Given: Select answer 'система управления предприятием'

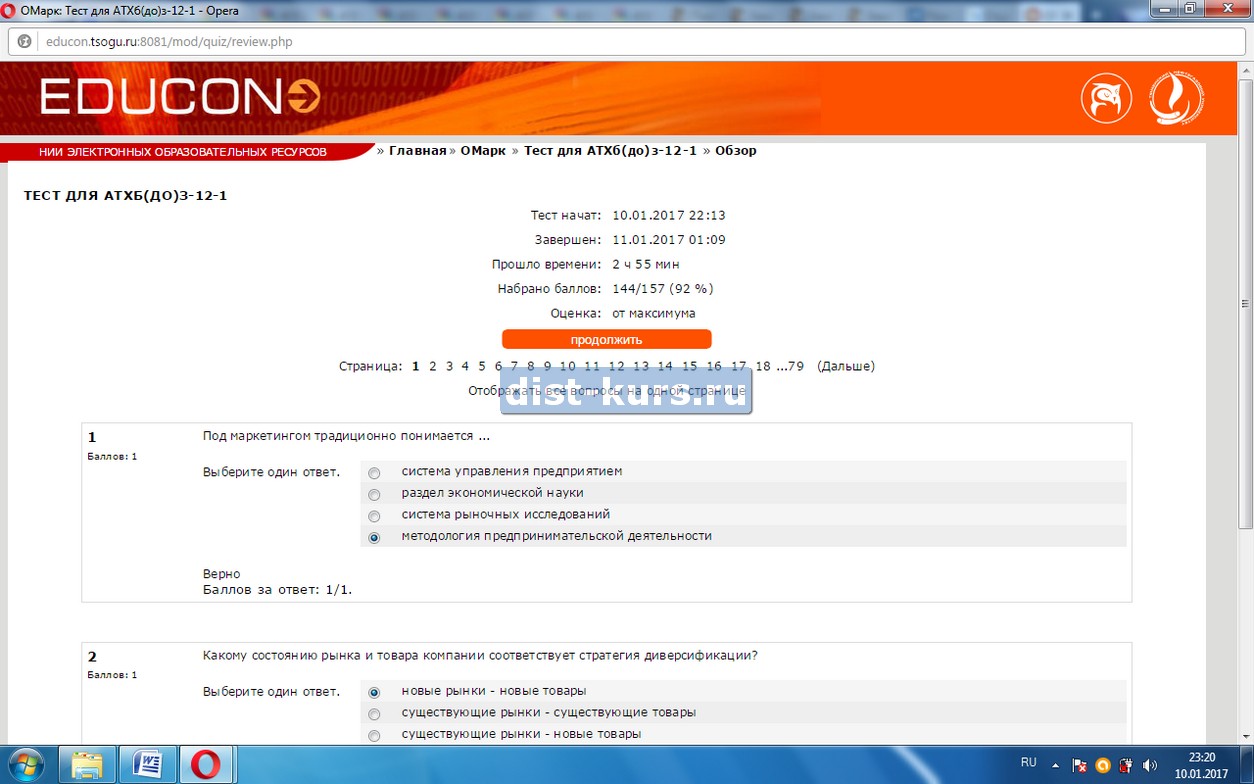Looking at the screenshot, I should pos(374,473).
